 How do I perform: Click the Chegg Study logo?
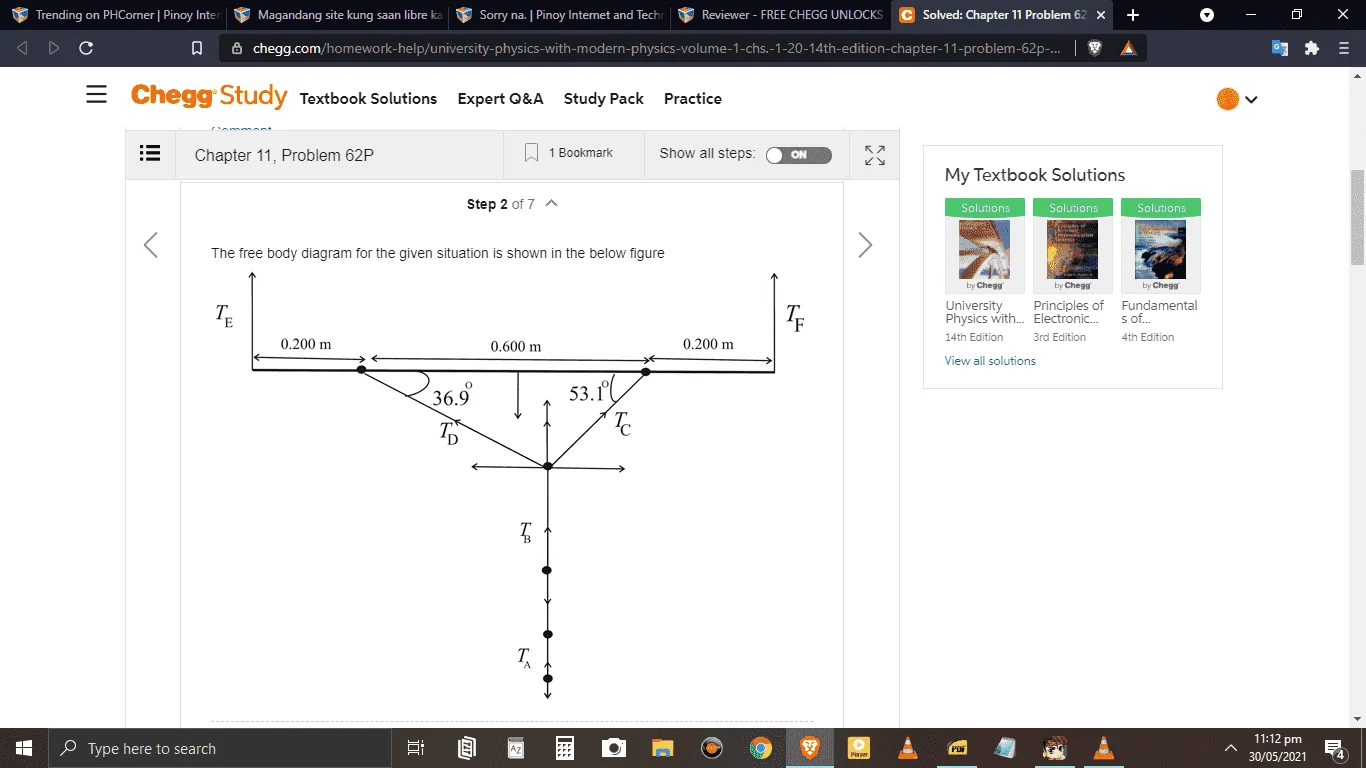coord(209,96)
